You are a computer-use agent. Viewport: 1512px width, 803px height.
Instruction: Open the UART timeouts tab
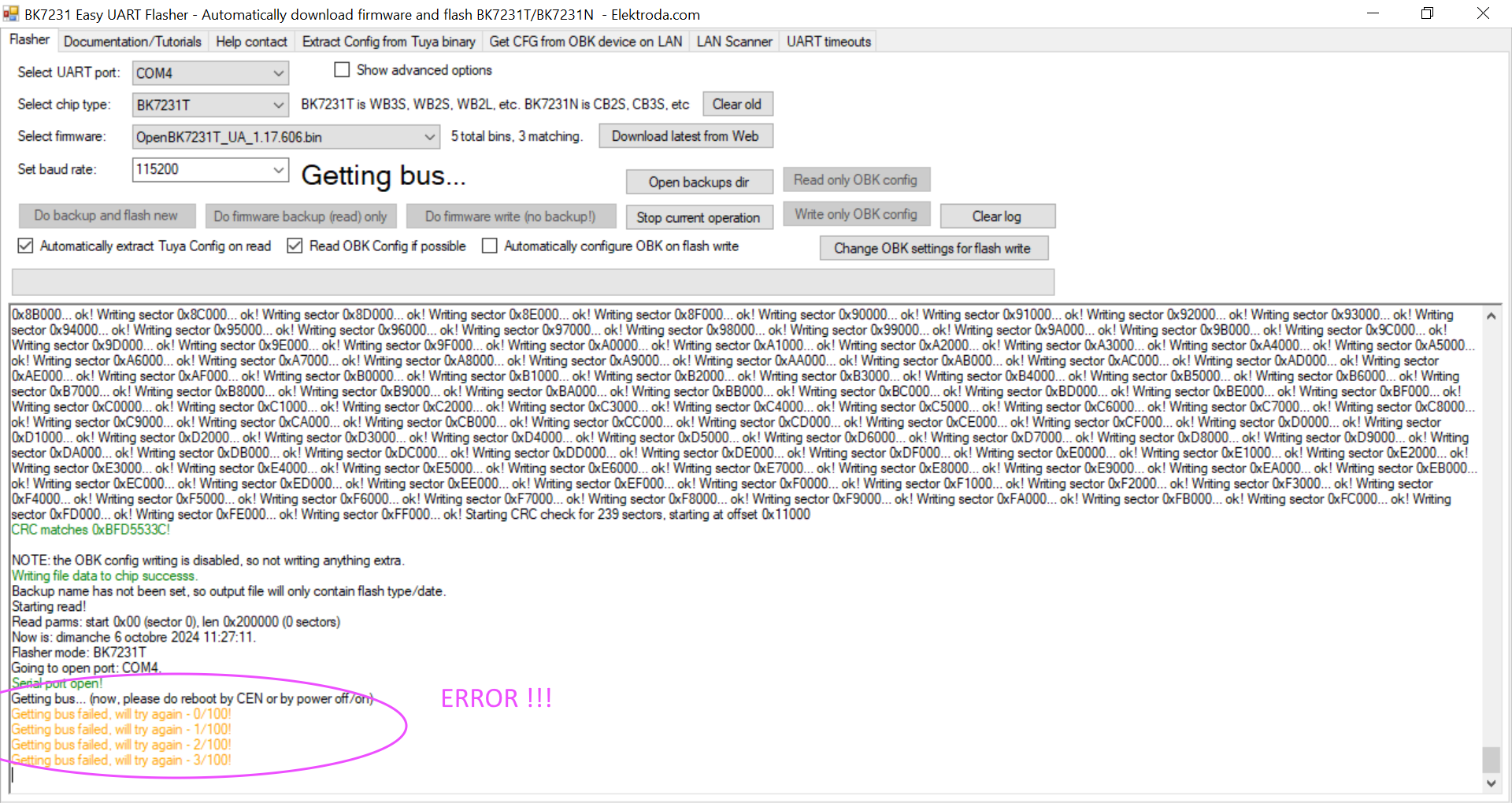pos(828,42)
